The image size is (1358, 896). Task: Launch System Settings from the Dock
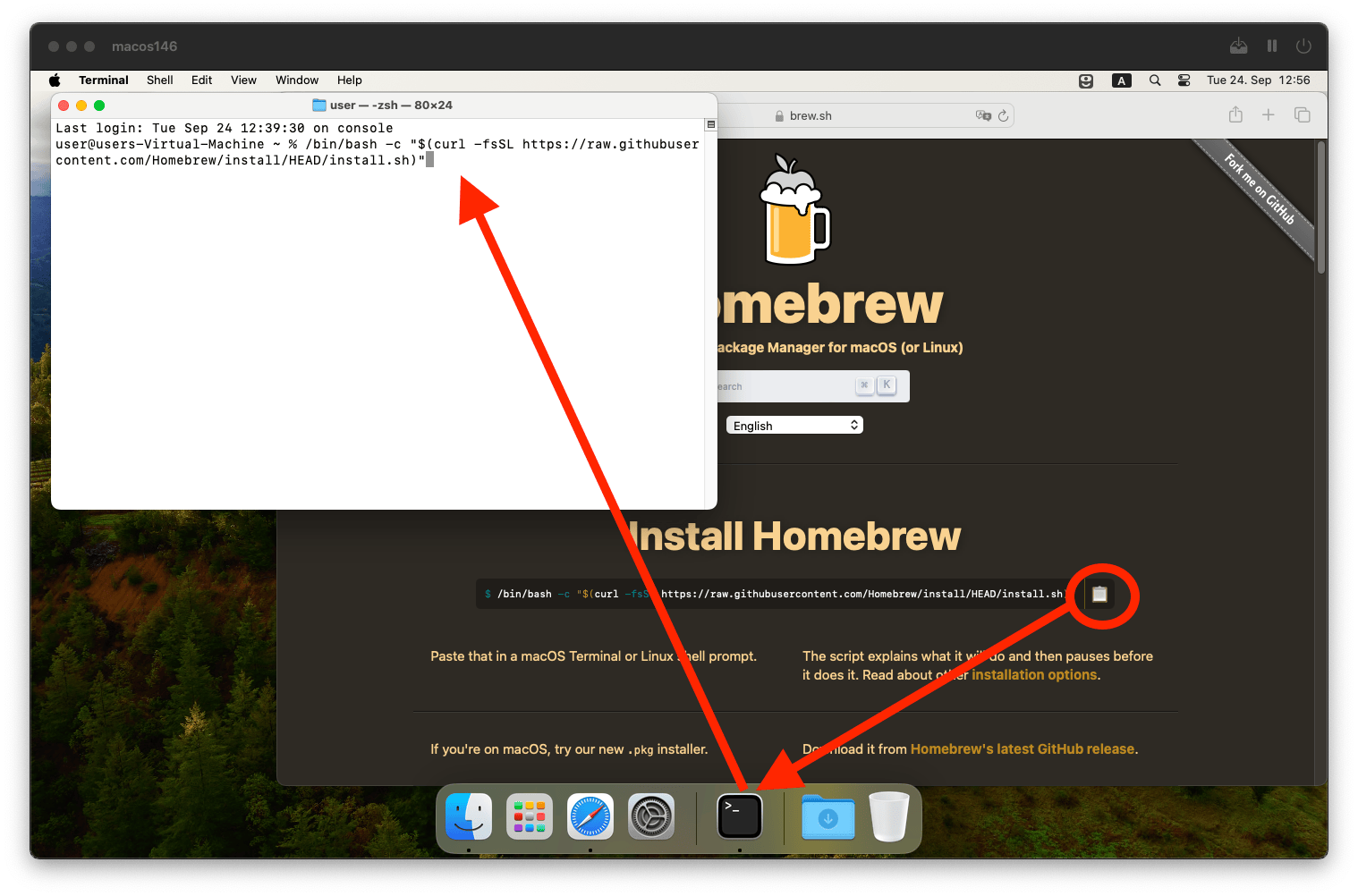click(x=651, y=816)
